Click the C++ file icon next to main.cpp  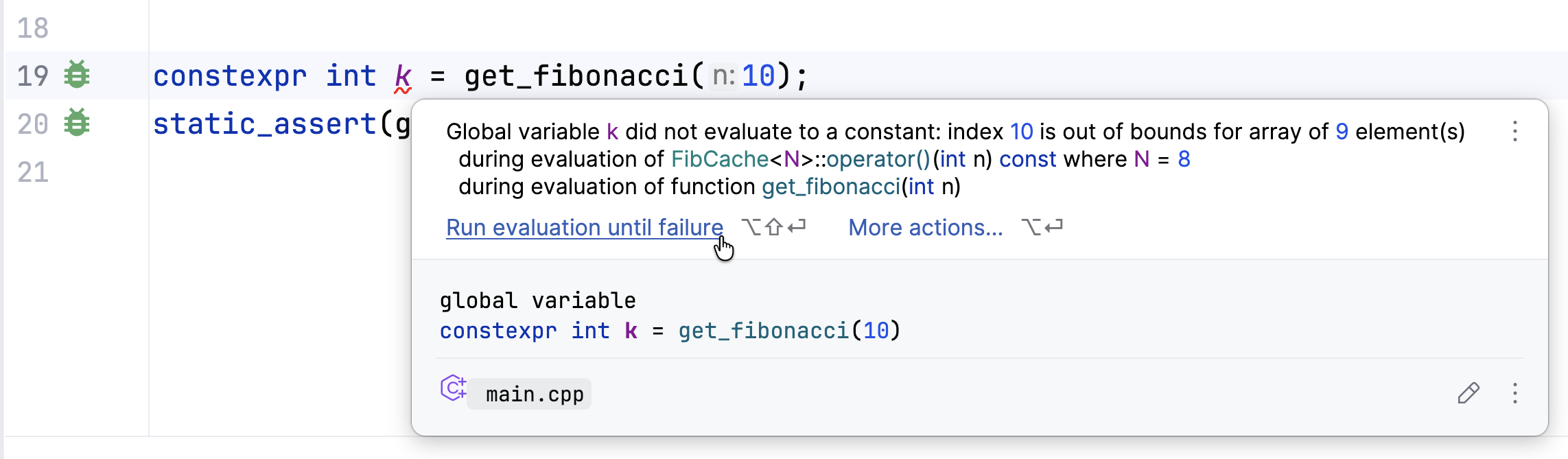[x=453, y=388]
